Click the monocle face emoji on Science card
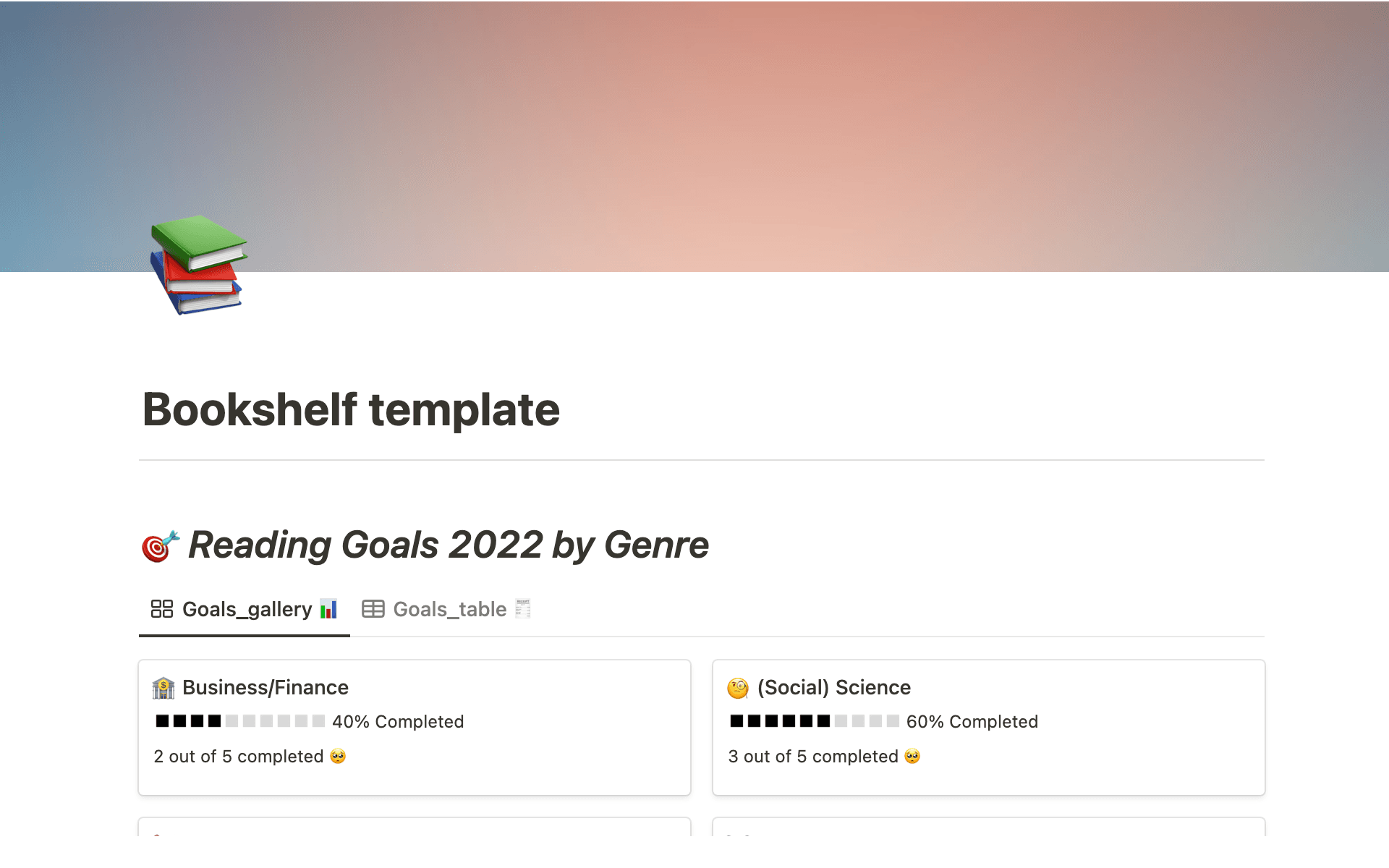Viewport: 1389px width, 868px height. (737, 687)
